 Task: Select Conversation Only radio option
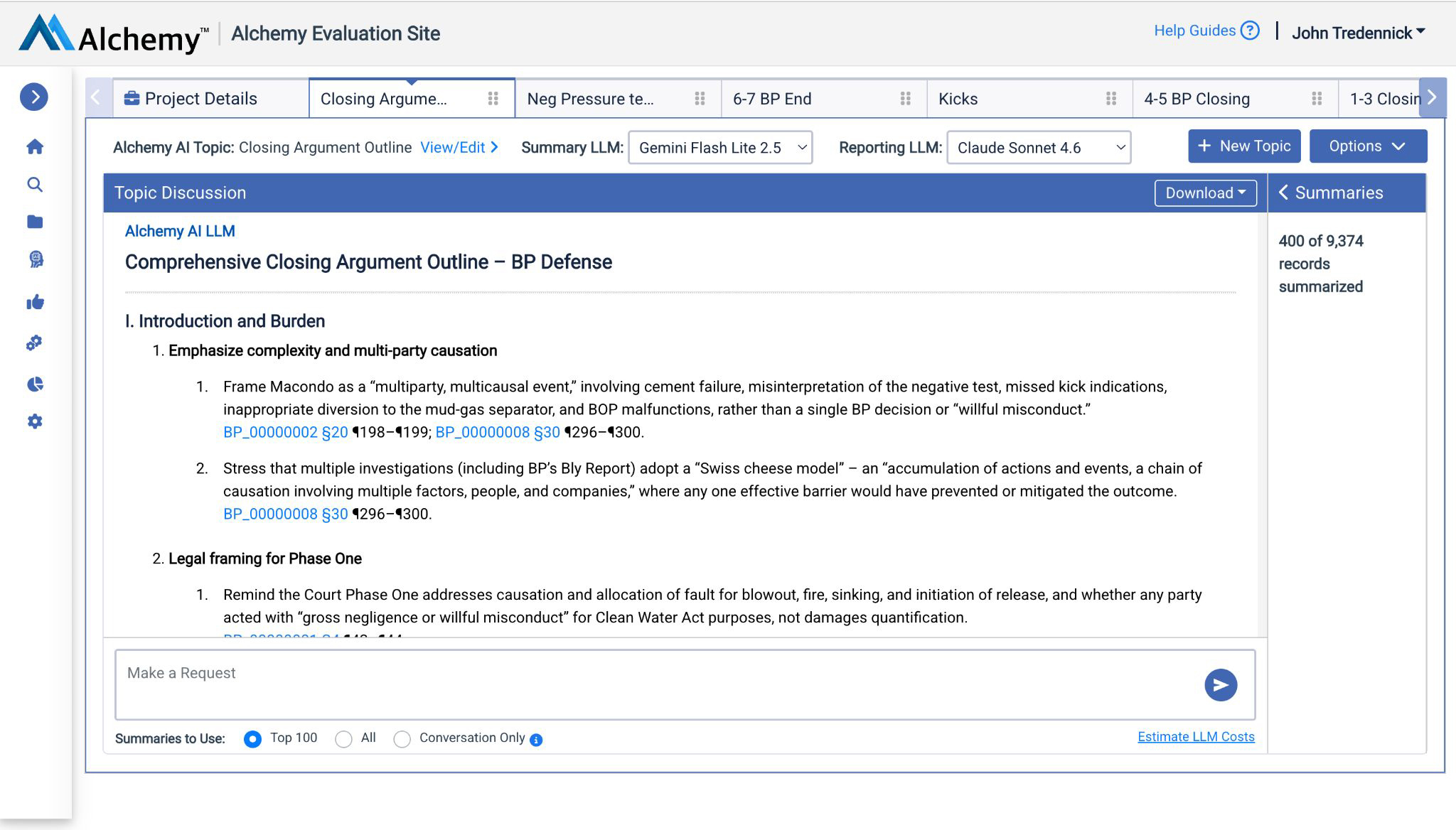(x=402, y=739)
